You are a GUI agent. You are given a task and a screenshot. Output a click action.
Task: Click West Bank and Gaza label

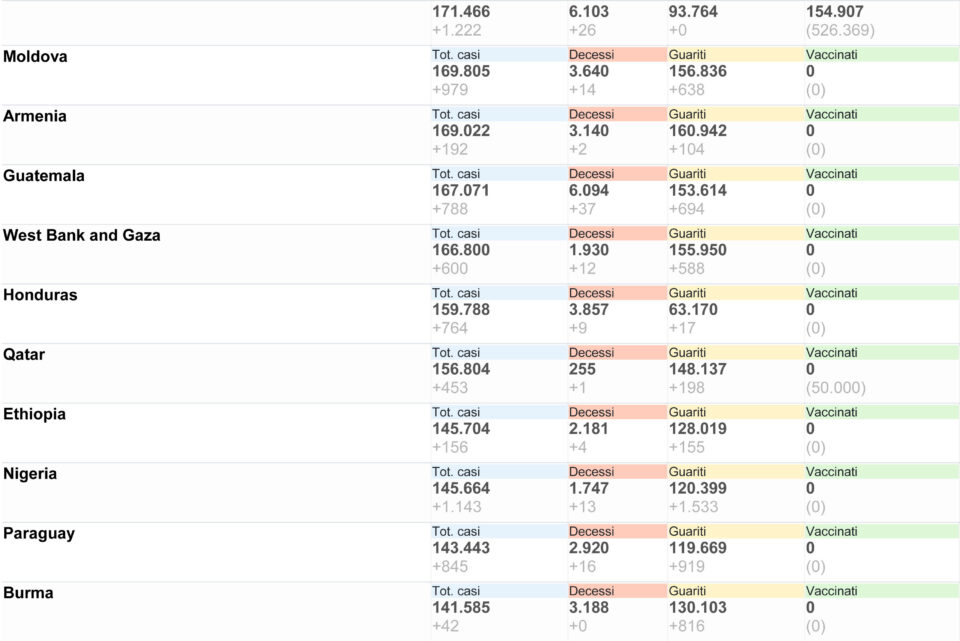click(x=81, y=235)
